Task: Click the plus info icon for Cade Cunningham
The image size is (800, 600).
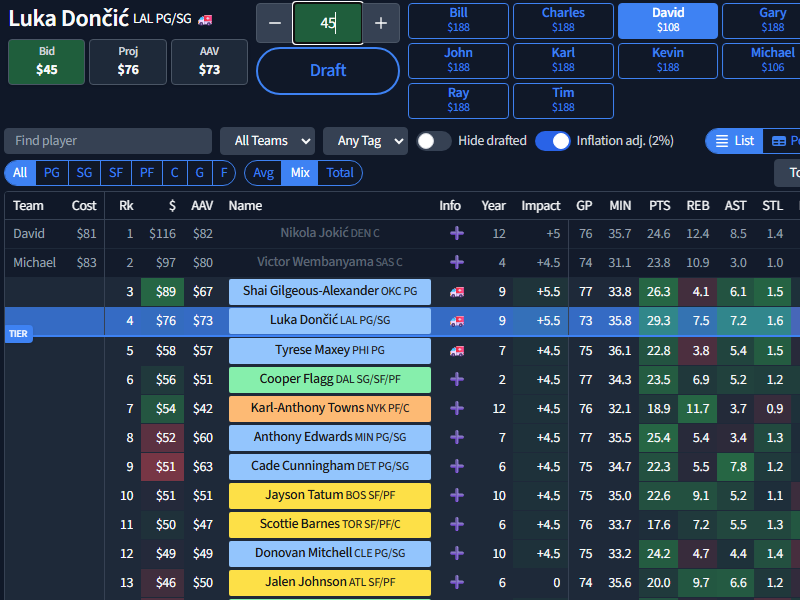Action: (x=457, y=466)
